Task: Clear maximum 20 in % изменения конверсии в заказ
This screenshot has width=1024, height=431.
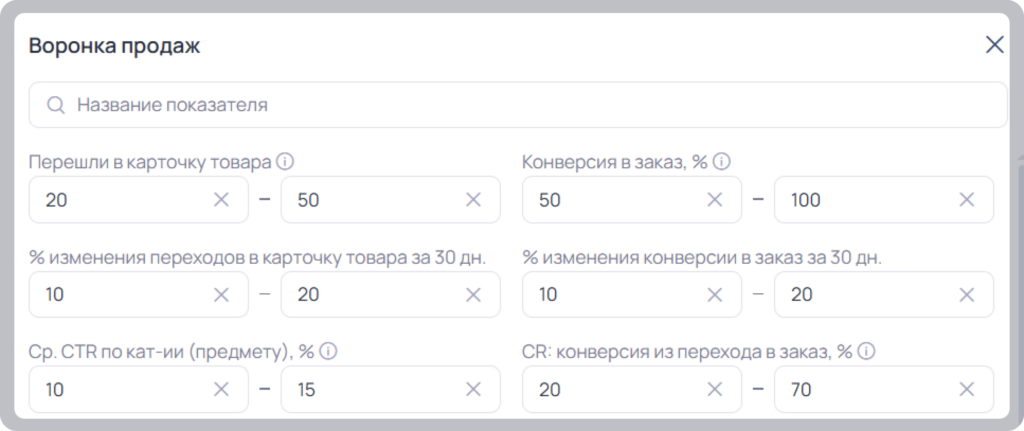Action: pyautogui.click(x=967, y=295)
